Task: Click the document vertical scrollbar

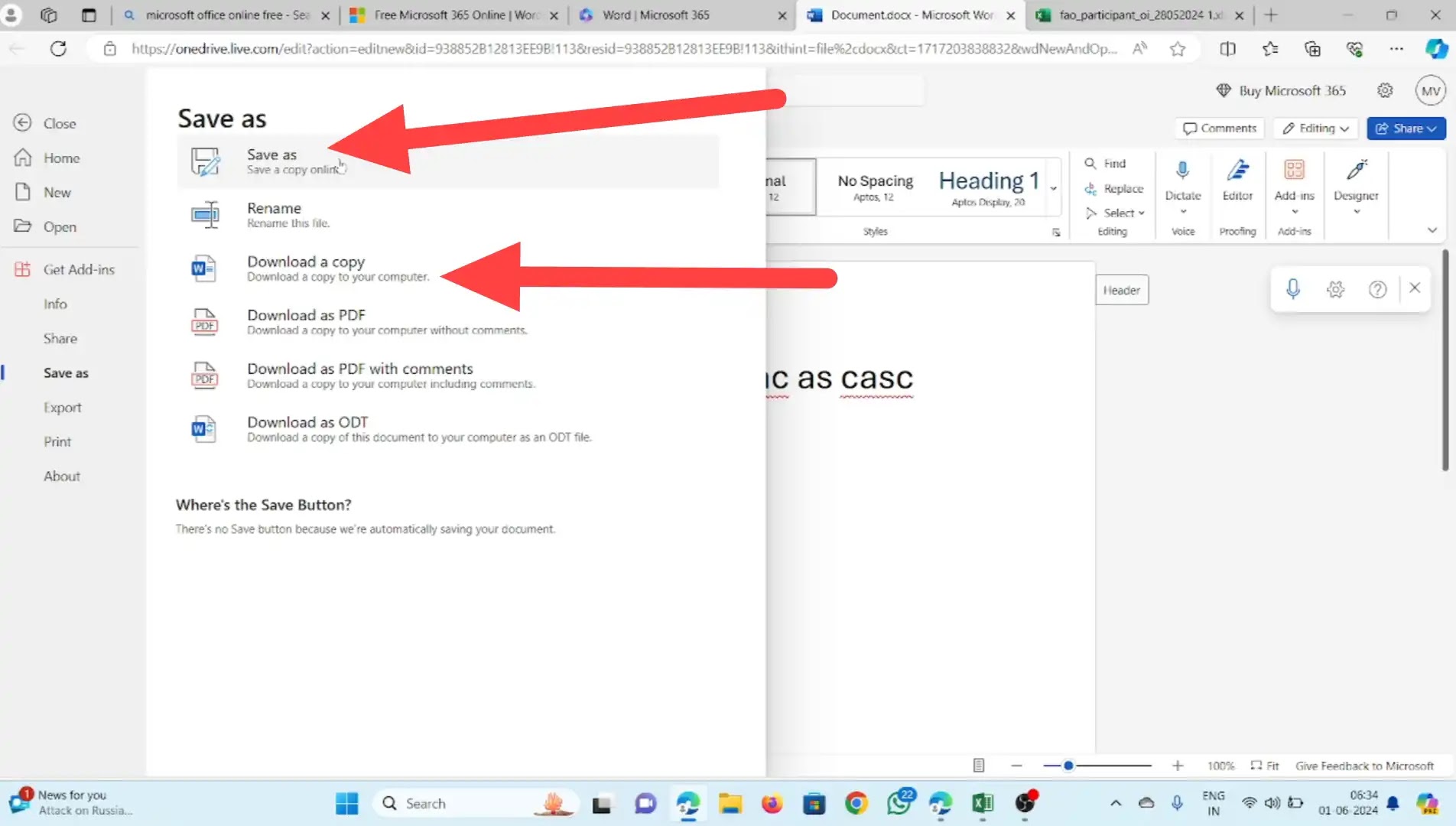Action: click(x=1445, y=359)
